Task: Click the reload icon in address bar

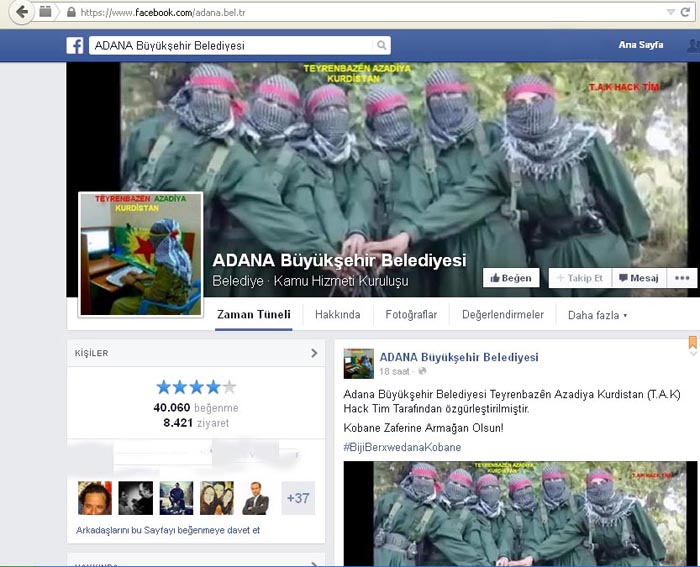Action: (x=686, y=12)
